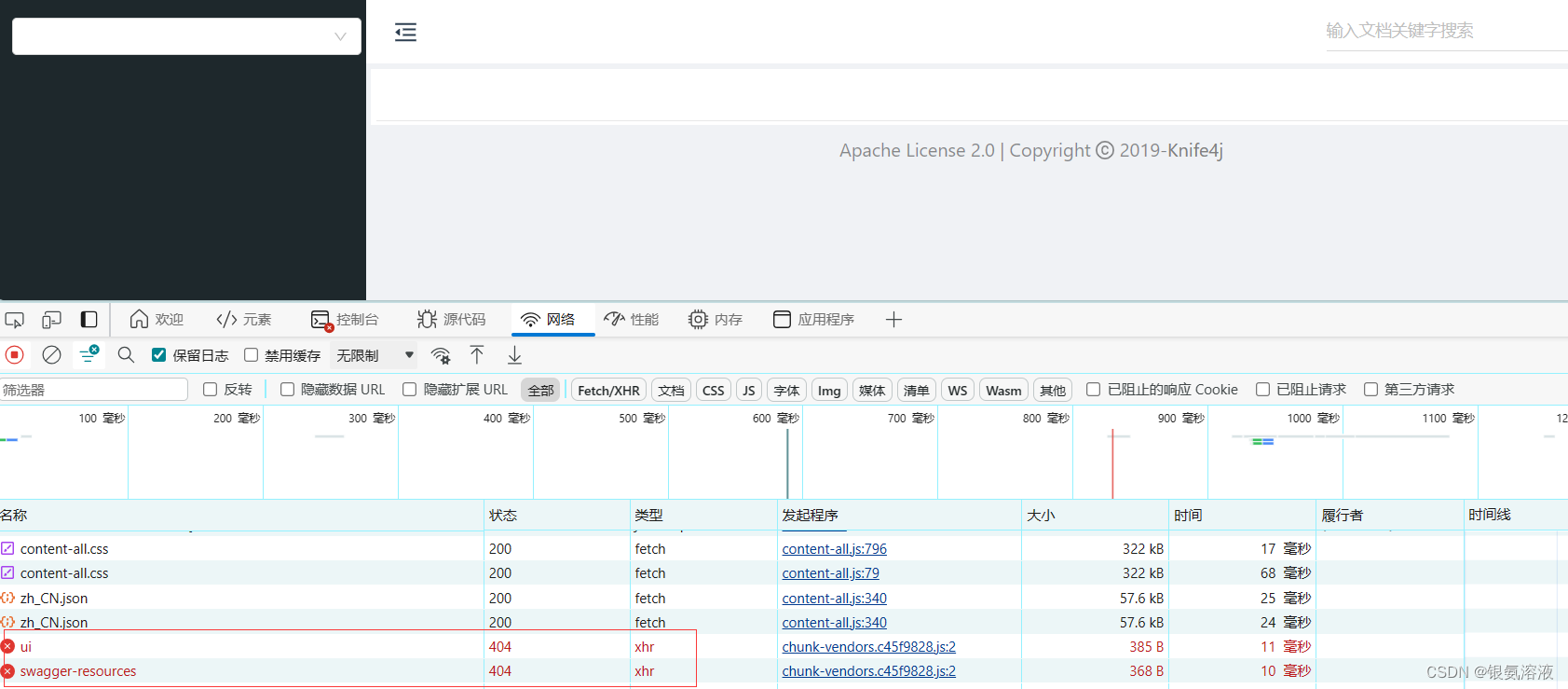Image resolution: width=1568 pixels, height=689 pixels.
Task: Filter by 其他 other requests
Action: click(1053, 391)
